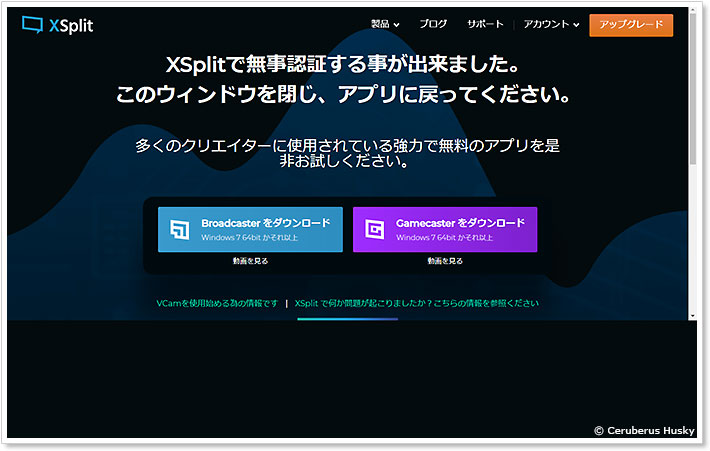
Task: Expand the 製品 dropdown menu
Action: coord(385,24)
